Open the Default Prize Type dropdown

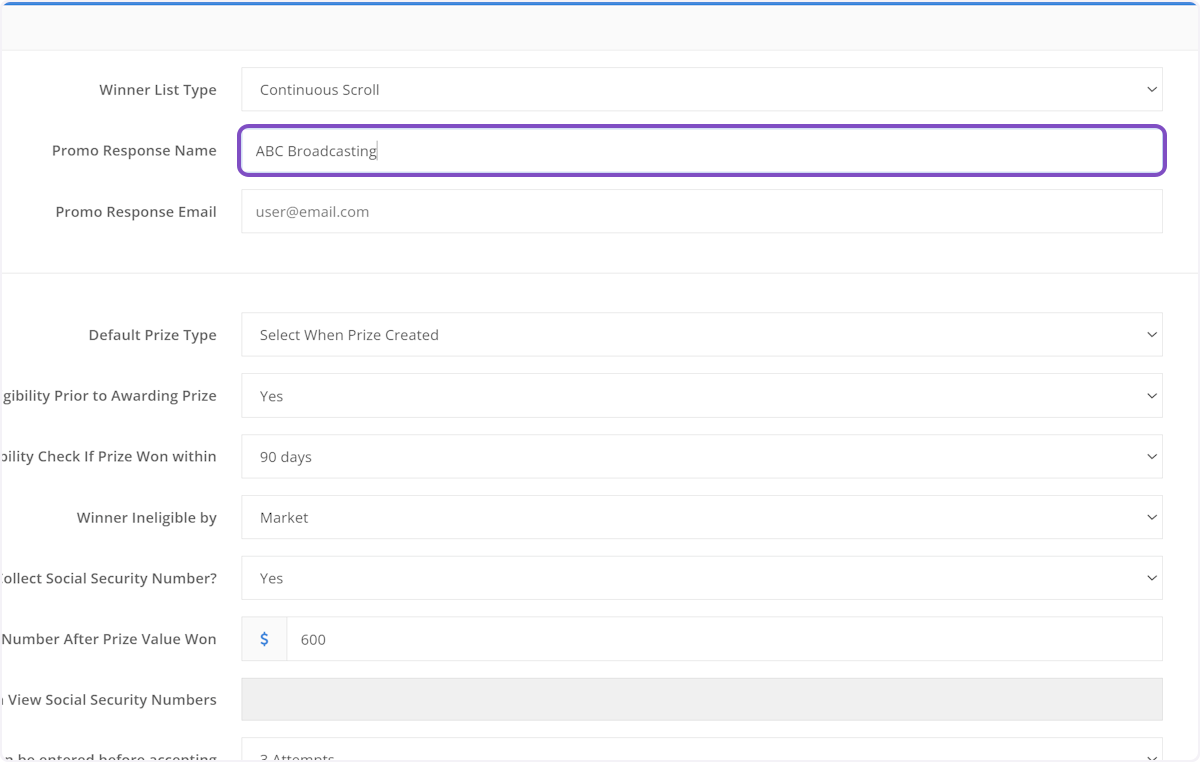[700, 334]
